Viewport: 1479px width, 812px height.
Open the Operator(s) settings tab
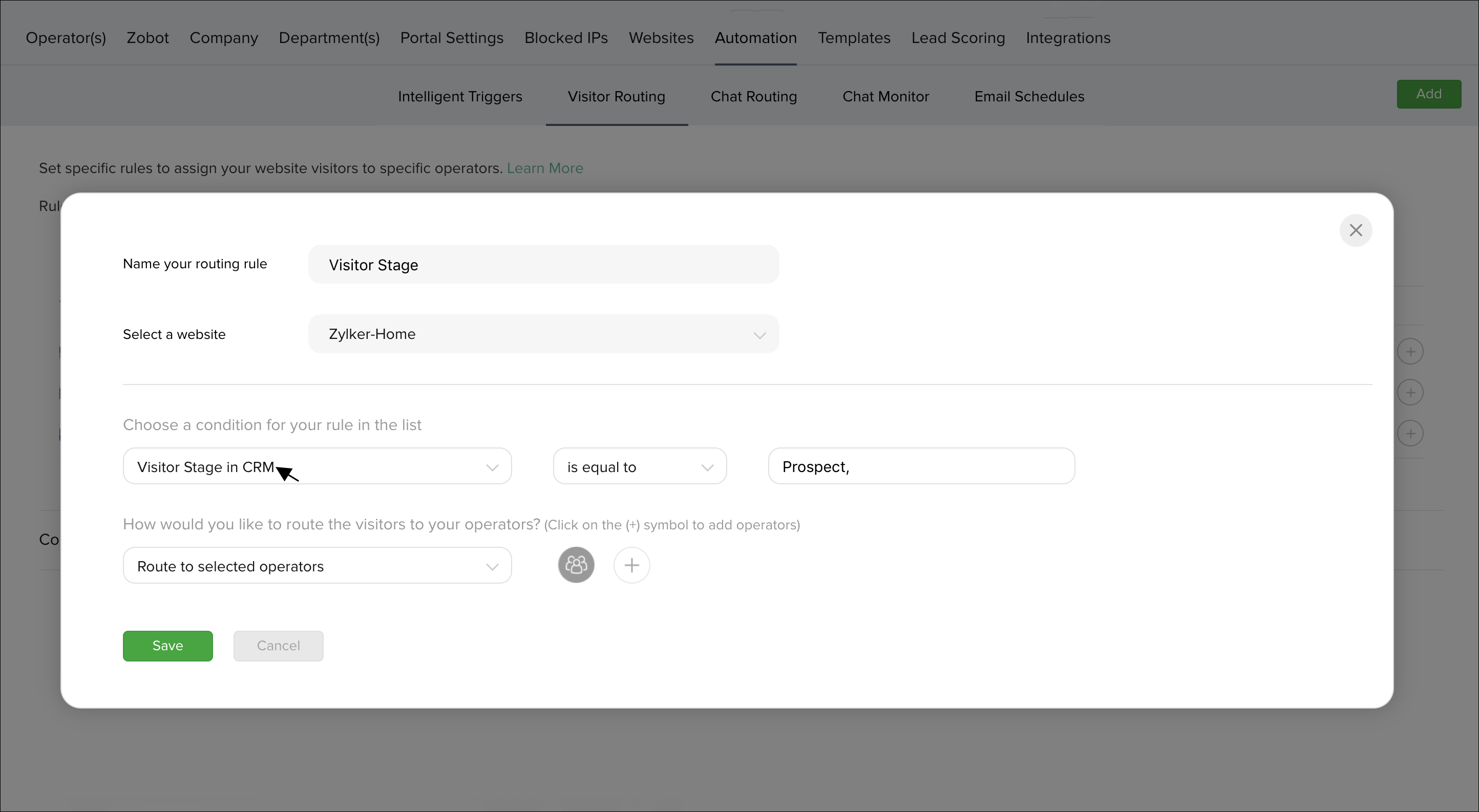click(x=66, y=38)
